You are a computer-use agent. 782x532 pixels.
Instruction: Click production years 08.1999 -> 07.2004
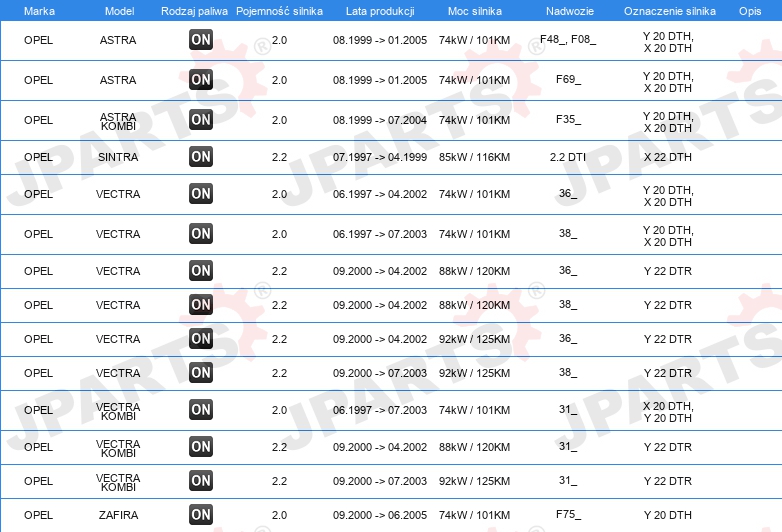(380, 120)
